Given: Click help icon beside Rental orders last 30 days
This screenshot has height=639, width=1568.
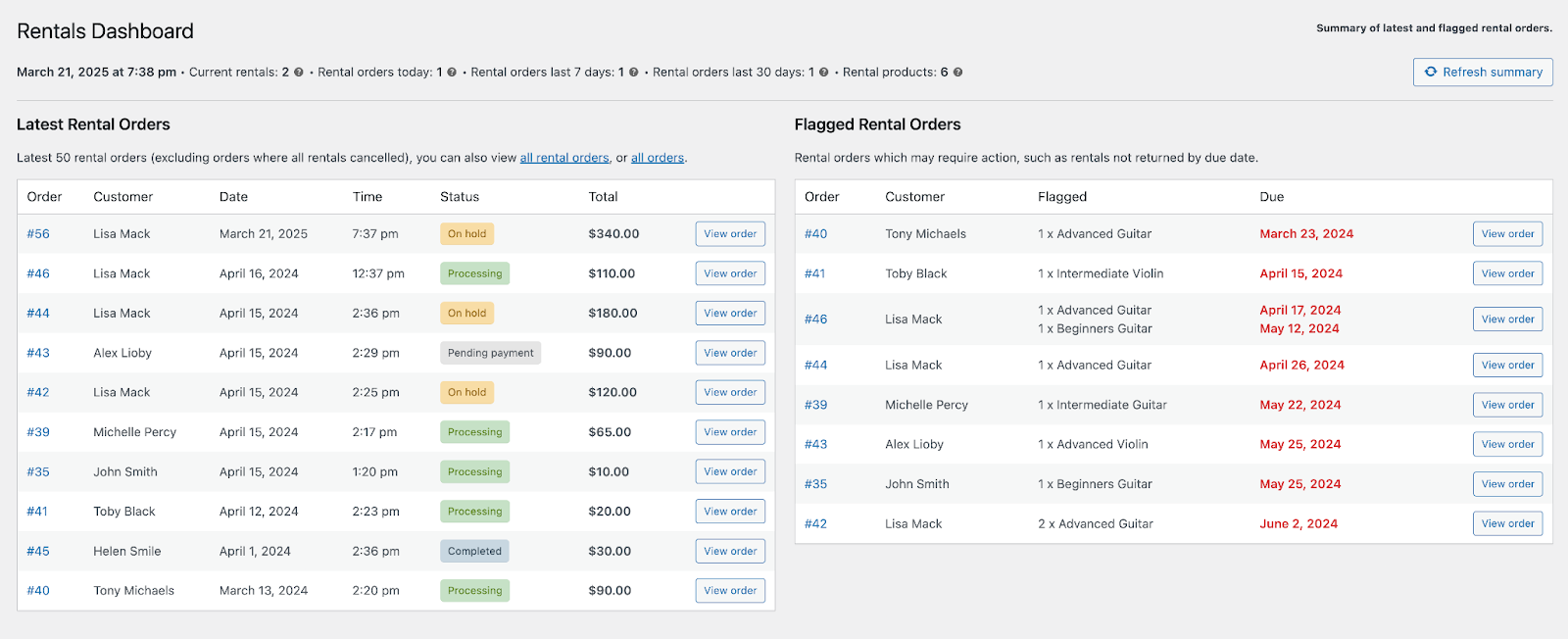Looking at the screenshot, I should pos(824,73).
